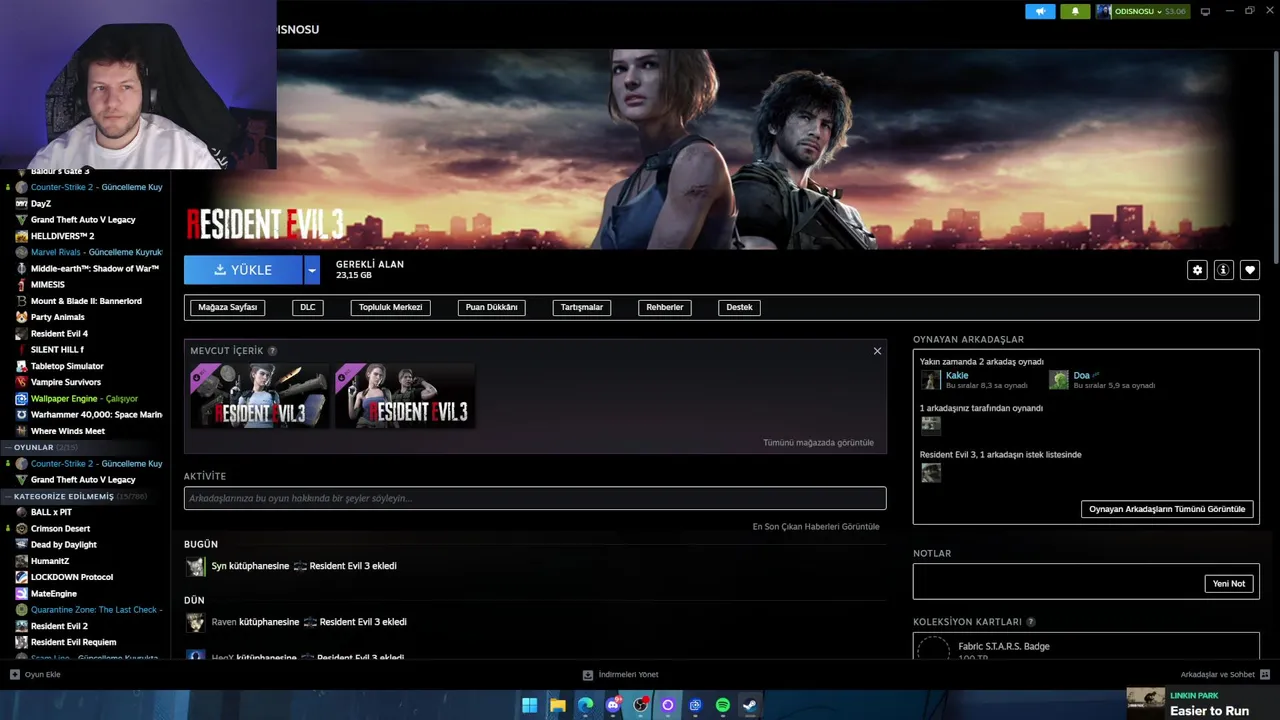
Task: Click the activity comment input field
Action: click(x=535, y=498)
